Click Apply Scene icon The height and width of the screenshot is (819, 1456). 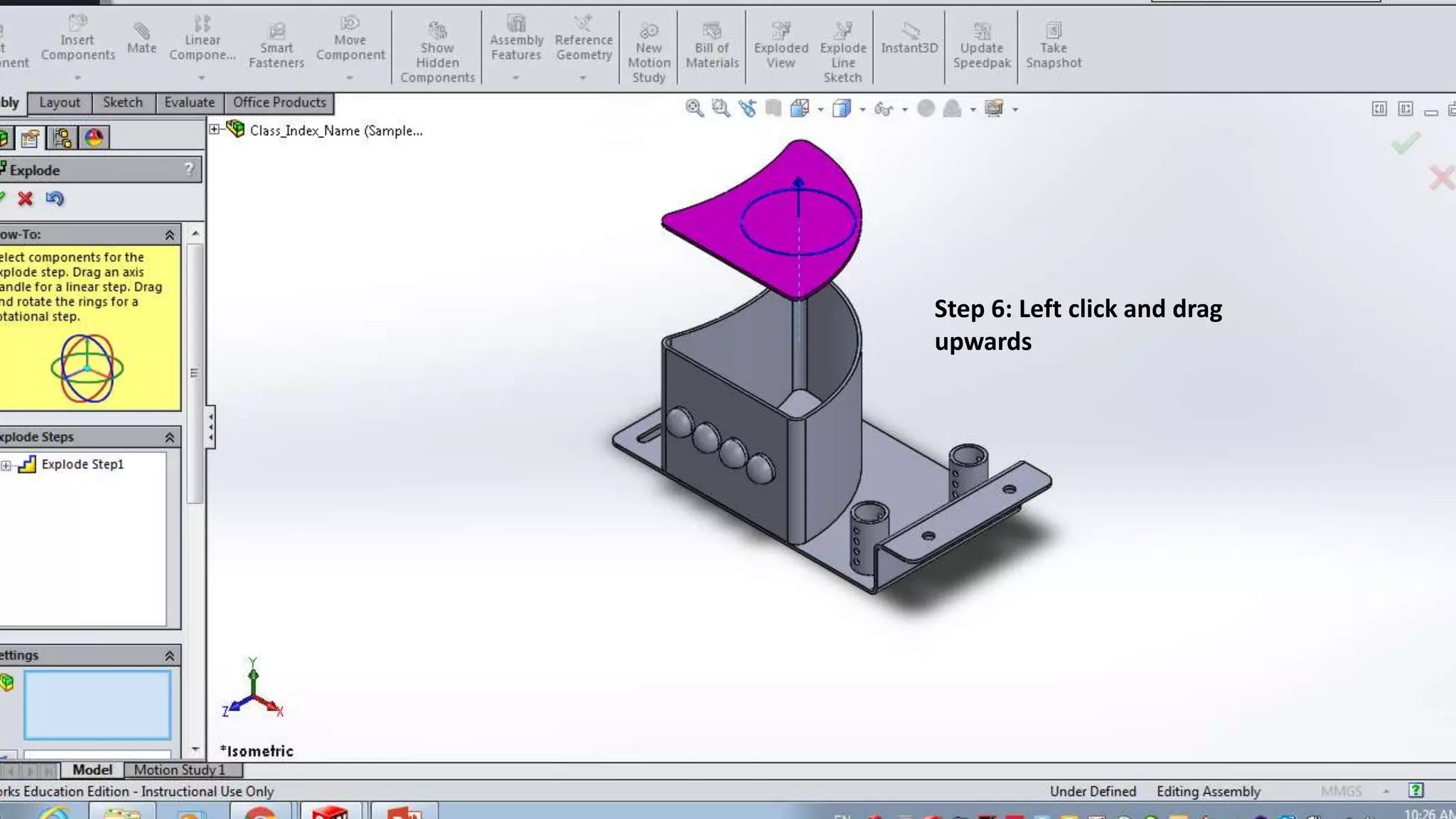(x=952, y=109)
